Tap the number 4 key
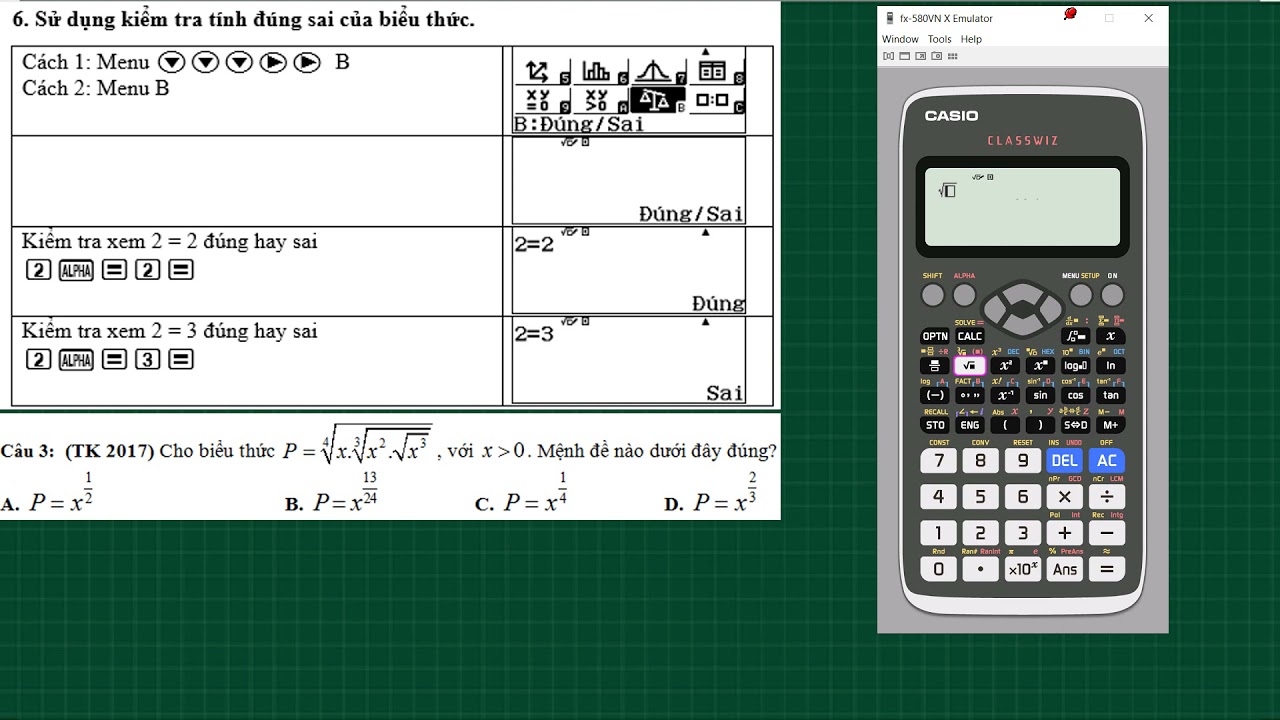Screen dimensions: 1280x720 pyautogui.click(x=938, y=497)
